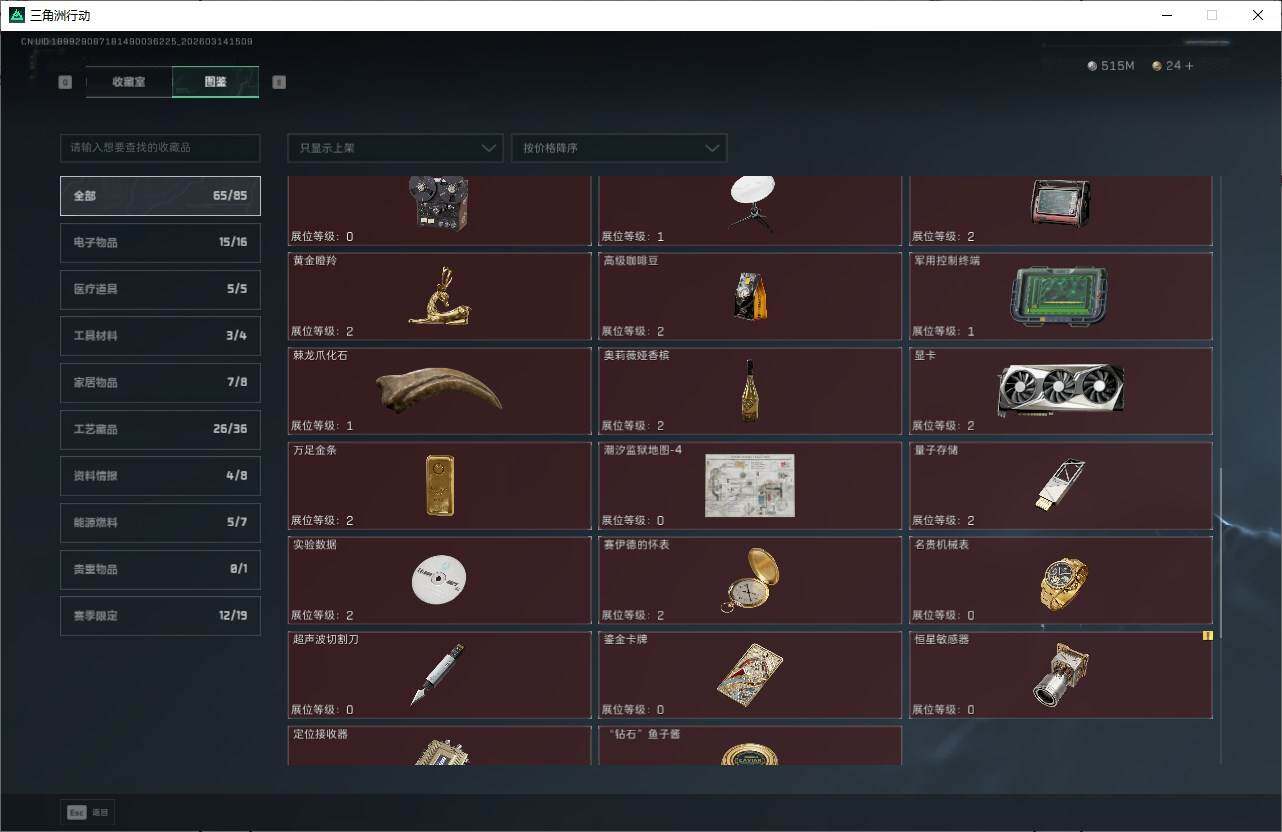Image resolution: width=1282 pixels, height=832 pixels.
Task: Switch to the 图鉴 tab
Action: click(216, 82)
